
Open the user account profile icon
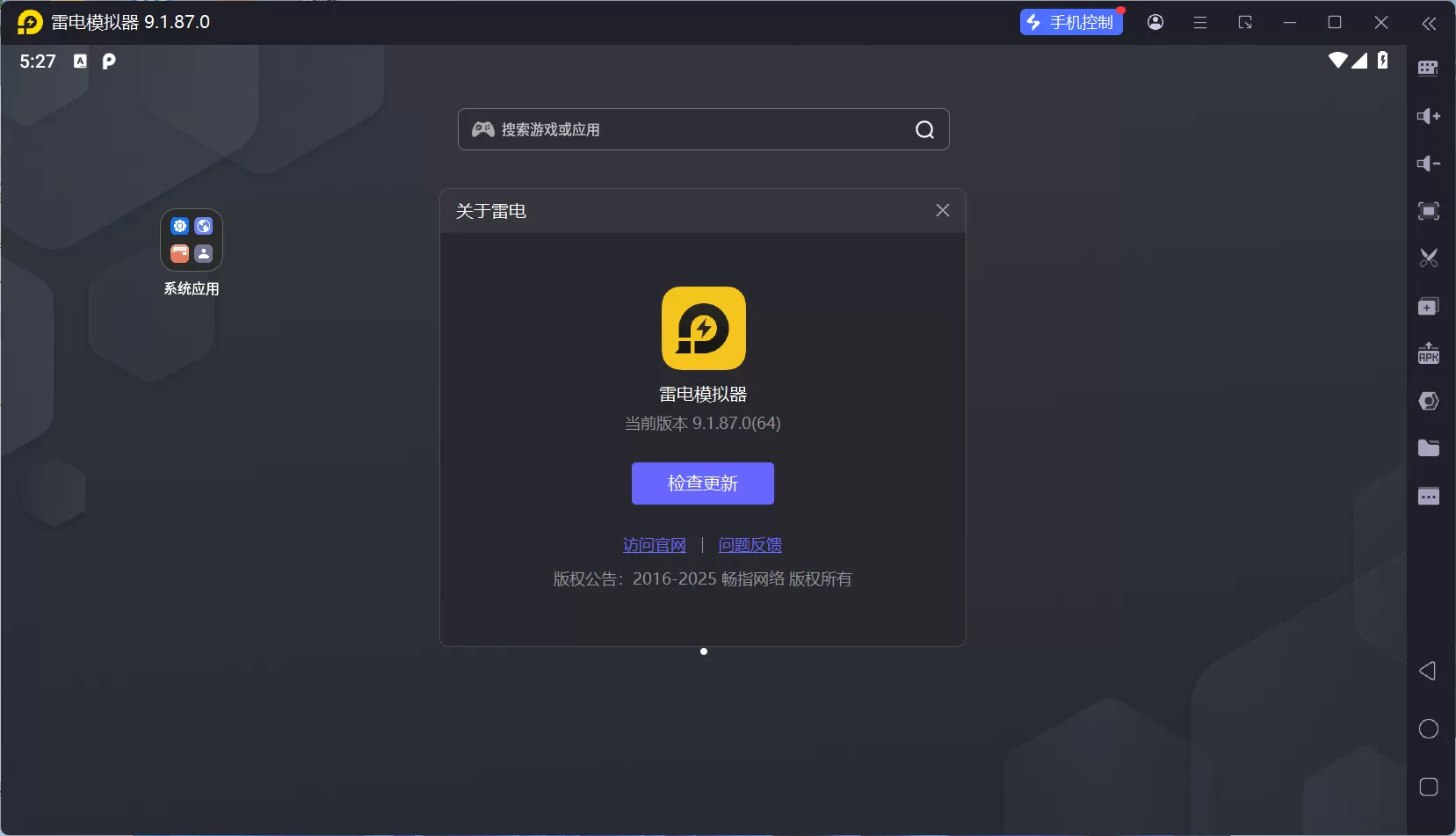(x=1156, y=22)
